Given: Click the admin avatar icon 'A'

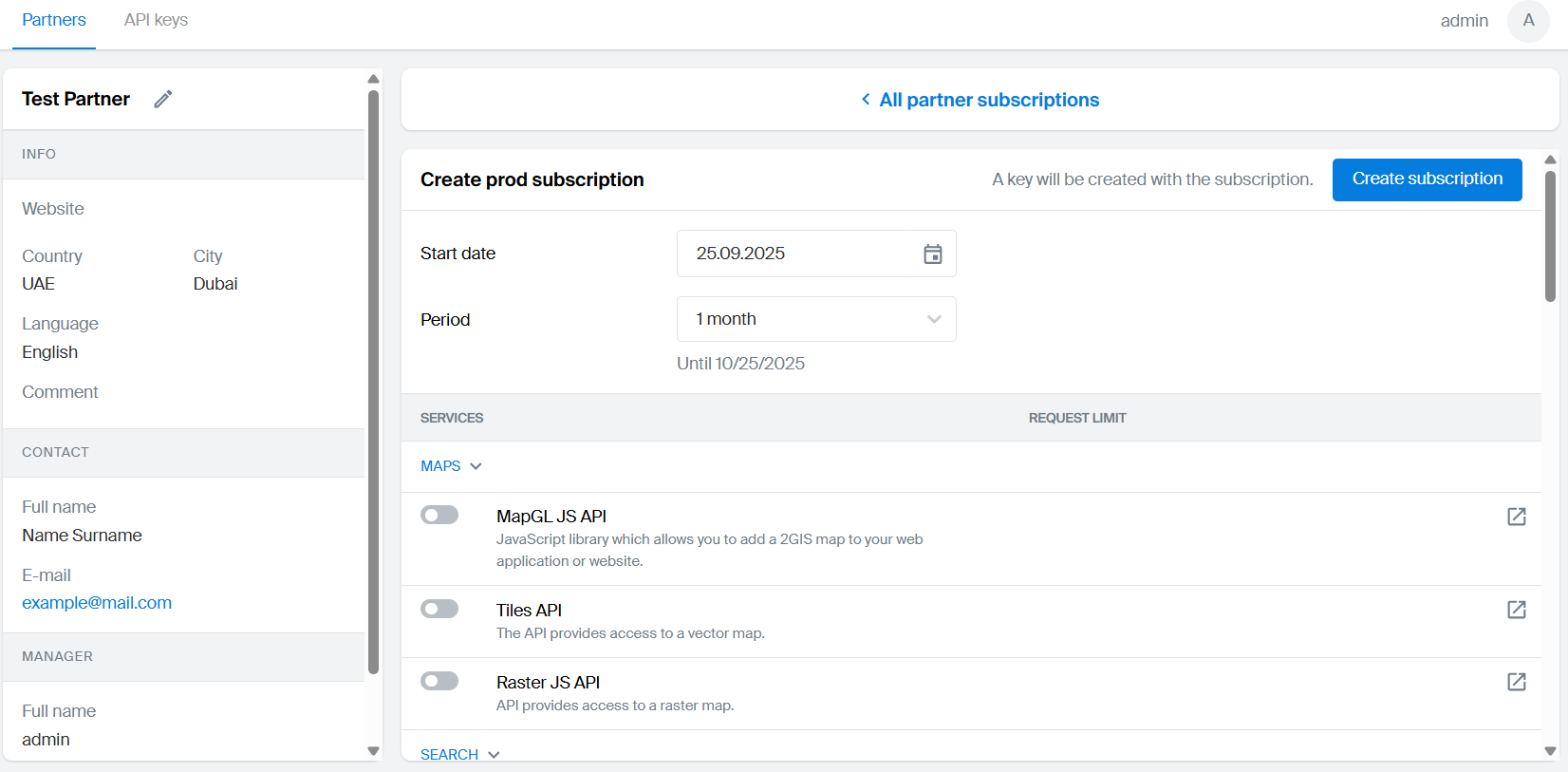Looking at the screenshot, I should click(x=1527, y=21).
